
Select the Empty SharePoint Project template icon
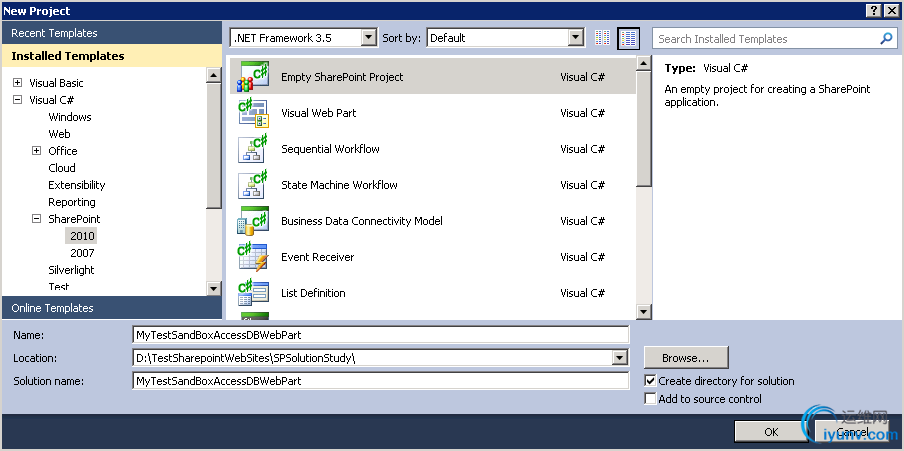tap(254, 77)
